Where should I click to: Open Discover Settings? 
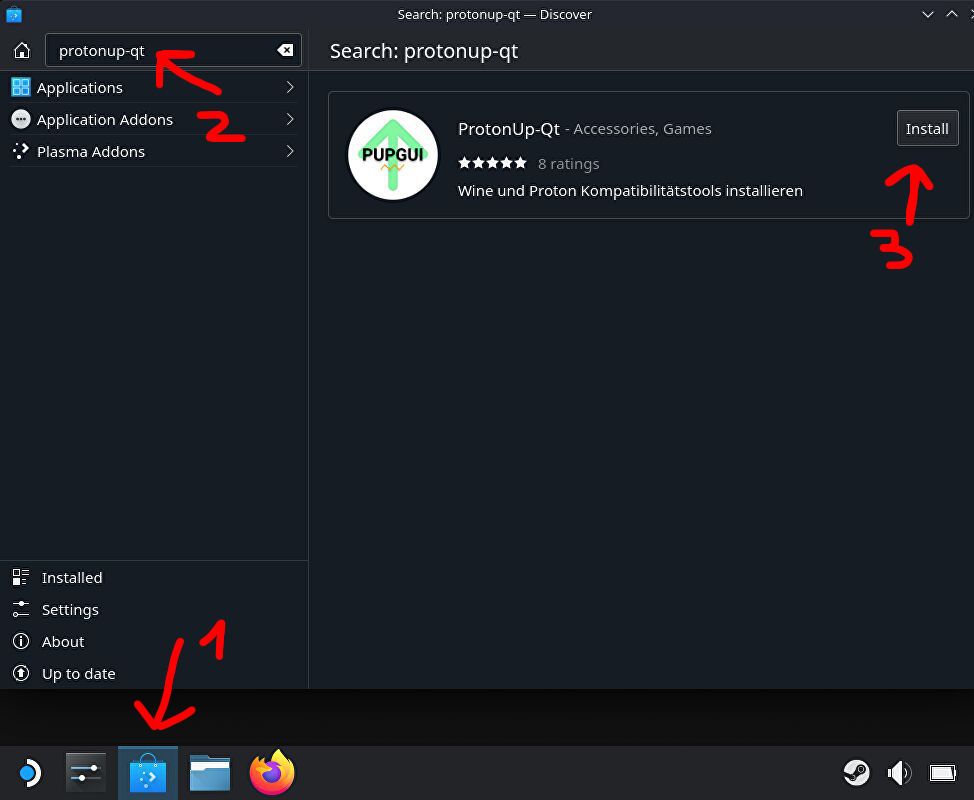pos(153,610)
